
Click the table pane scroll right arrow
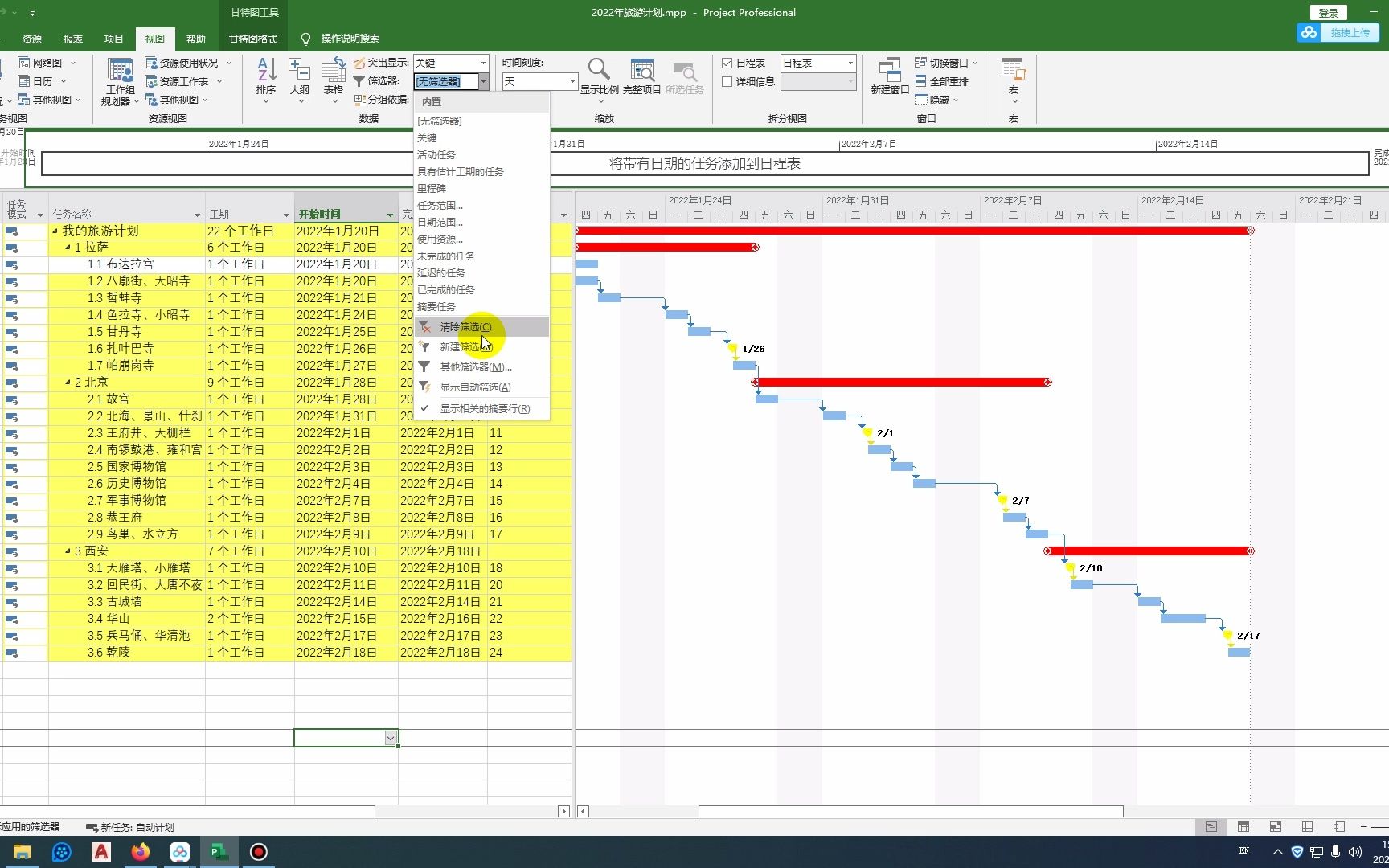[x=563, y=812]
